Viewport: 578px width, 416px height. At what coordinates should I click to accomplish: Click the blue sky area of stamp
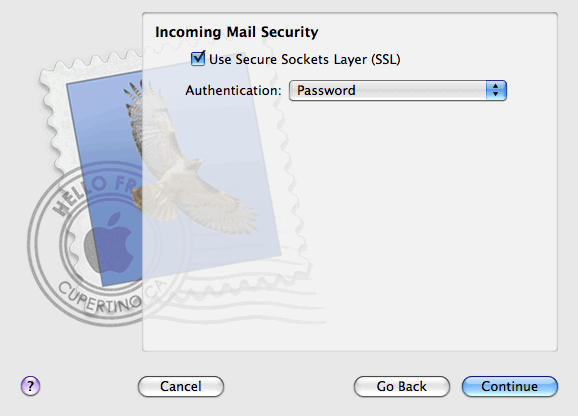pos(100,122)
